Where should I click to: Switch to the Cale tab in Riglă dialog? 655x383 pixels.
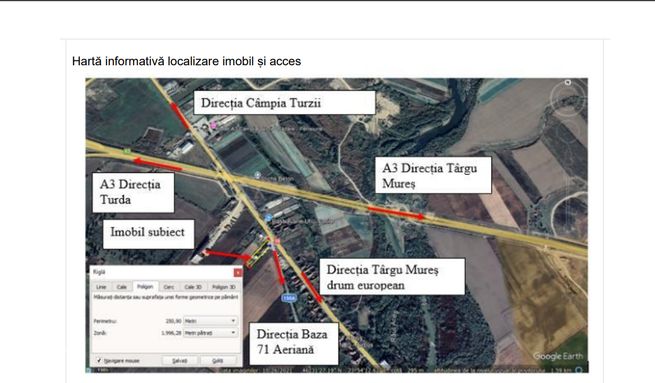coord(122,287)
